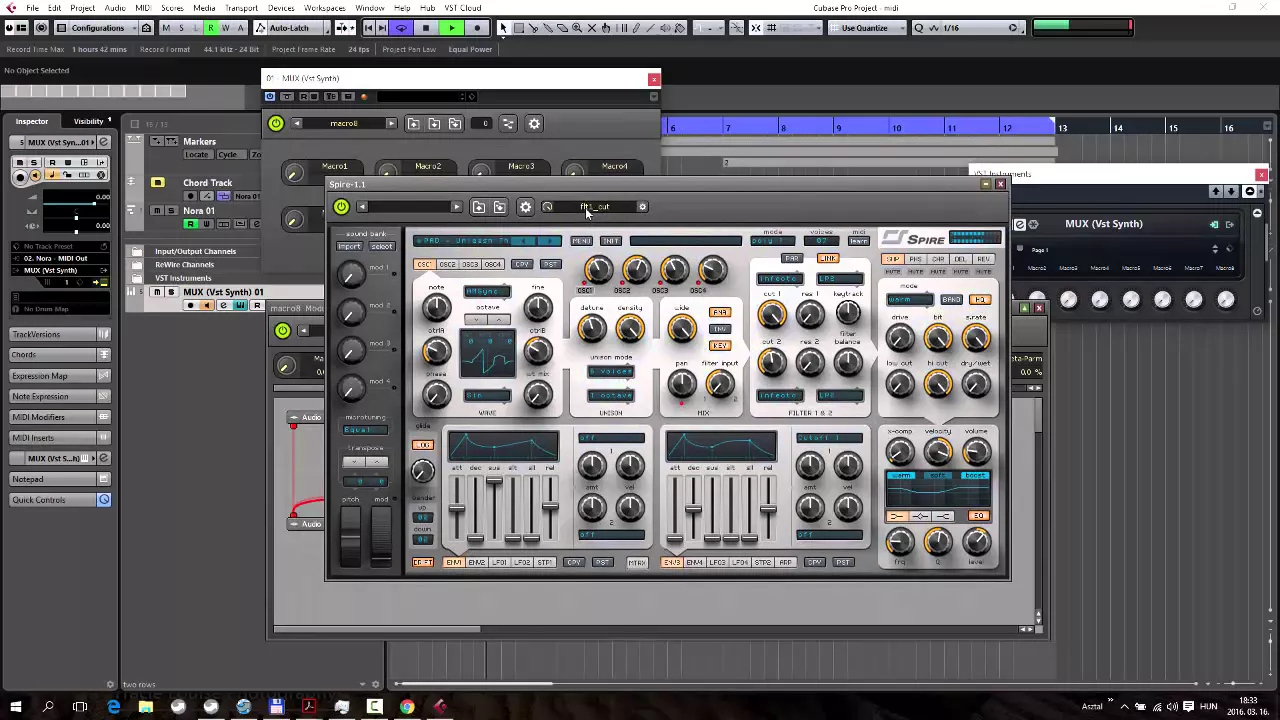Toggle the HQ button in Spire FX
Viewport: 1280px width, 720px height.
pyautogui.click(x=979, y=300)
